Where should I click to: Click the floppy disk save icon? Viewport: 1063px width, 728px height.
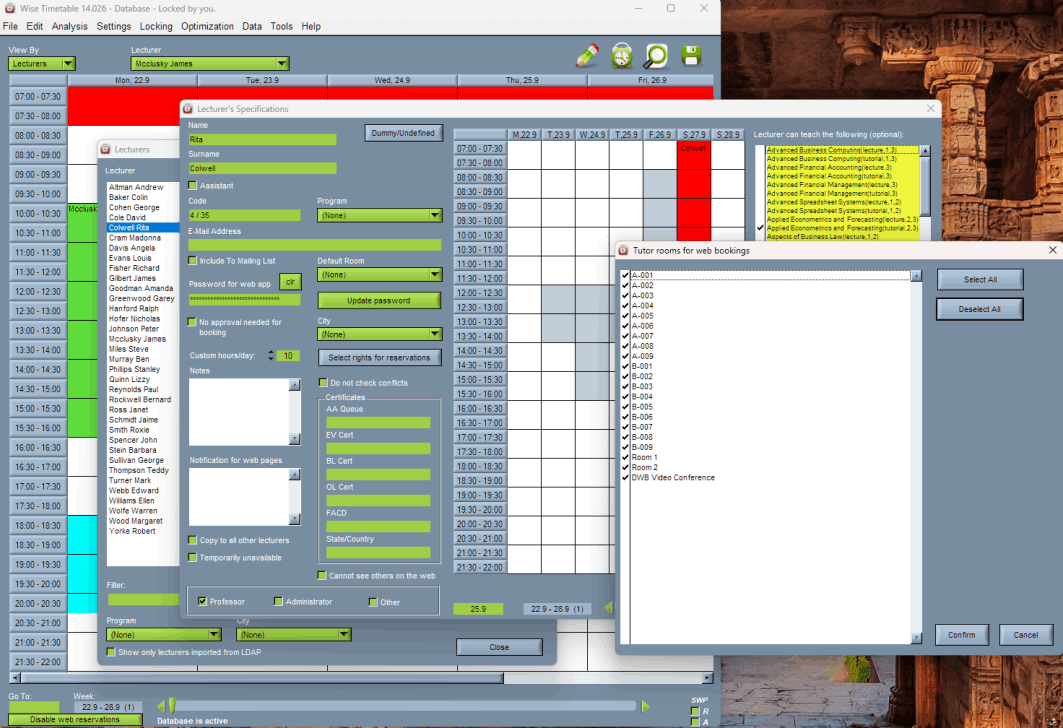pyautogui.click(x=690, y=56)
